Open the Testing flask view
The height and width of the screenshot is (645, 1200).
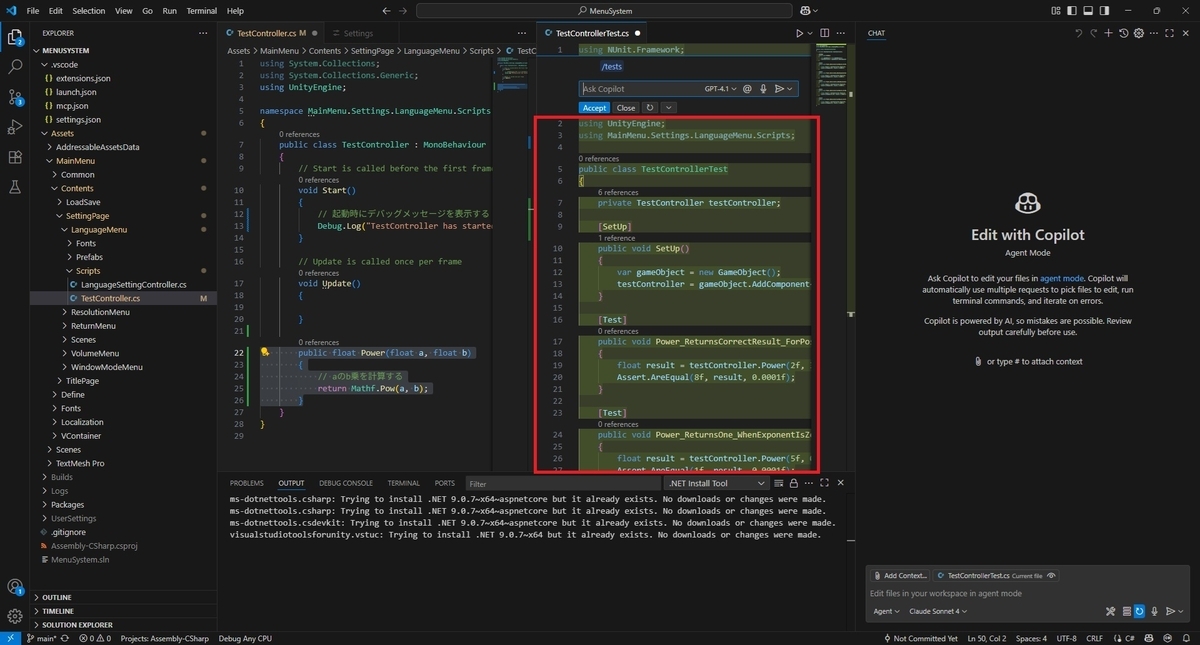[x=15, y=187]
